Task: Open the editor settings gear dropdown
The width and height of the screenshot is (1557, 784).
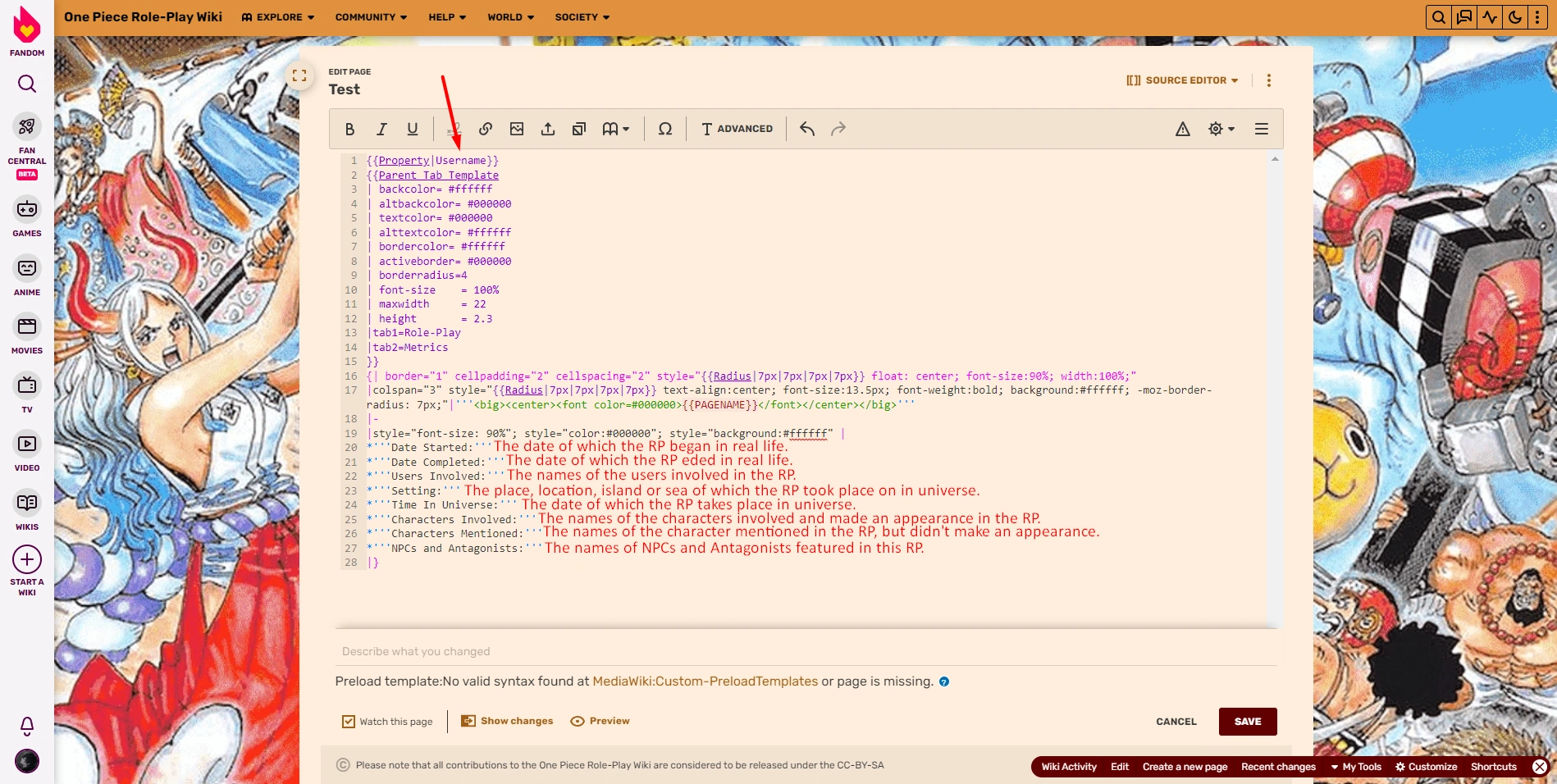Action: pos(1221,129)
